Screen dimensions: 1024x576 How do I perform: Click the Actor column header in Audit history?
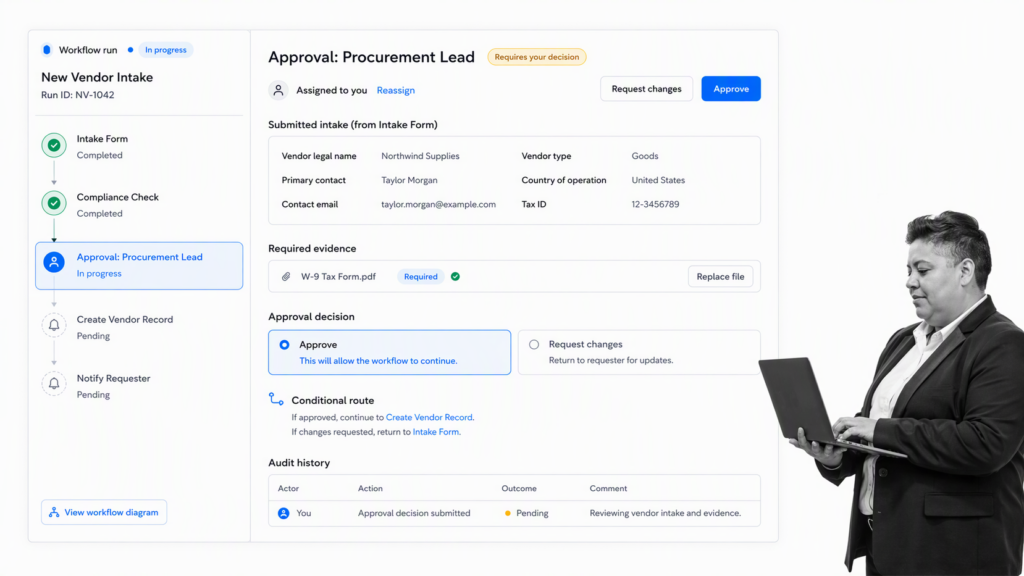[289, 488]
